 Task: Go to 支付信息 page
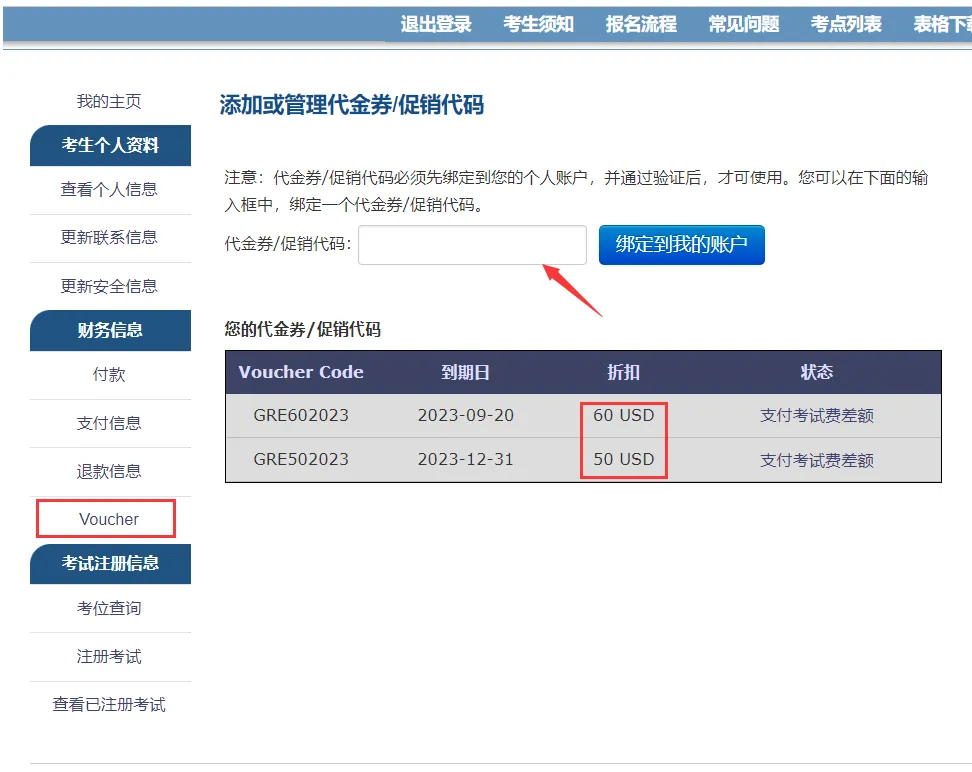coord(109,423)
